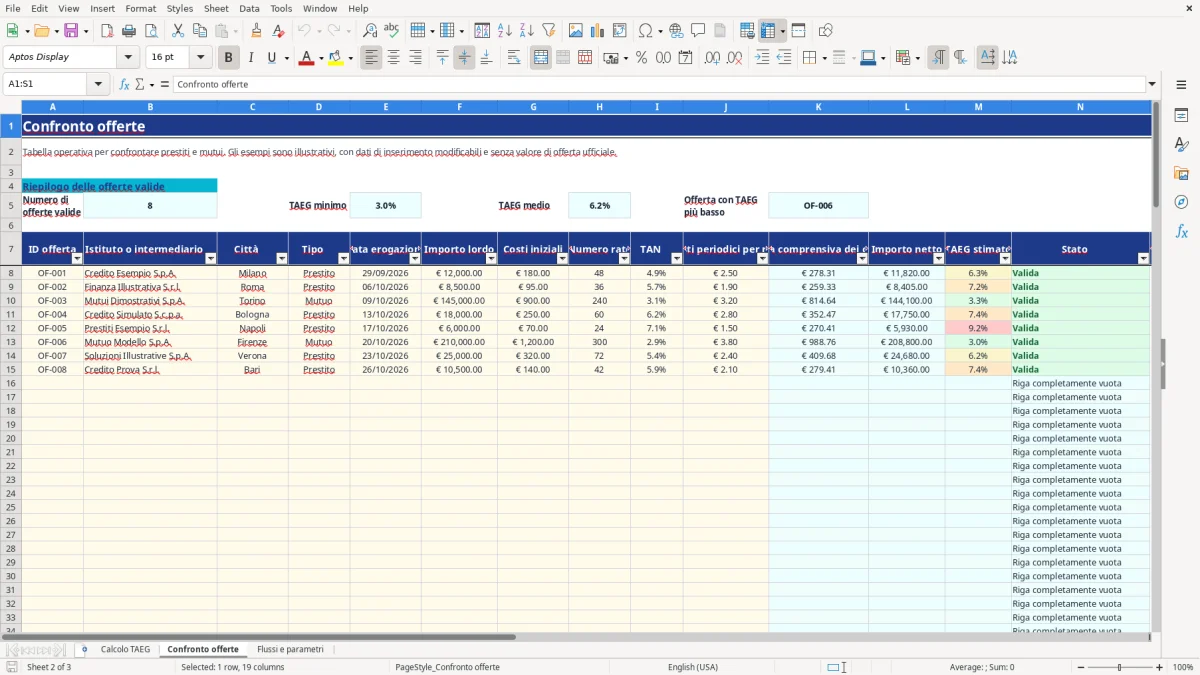Click the Insert Chart icon
This screenshot has height=675, width=1200.
tap(598, 31)
